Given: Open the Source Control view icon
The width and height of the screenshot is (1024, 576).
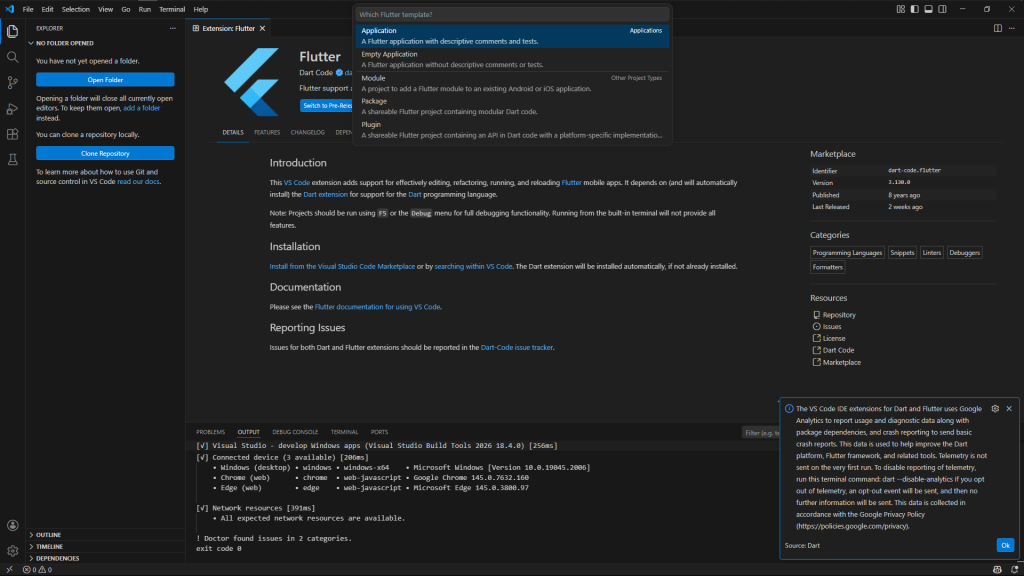Looking at the screenshot, I should pyautogui.click(x=12, y=83).
